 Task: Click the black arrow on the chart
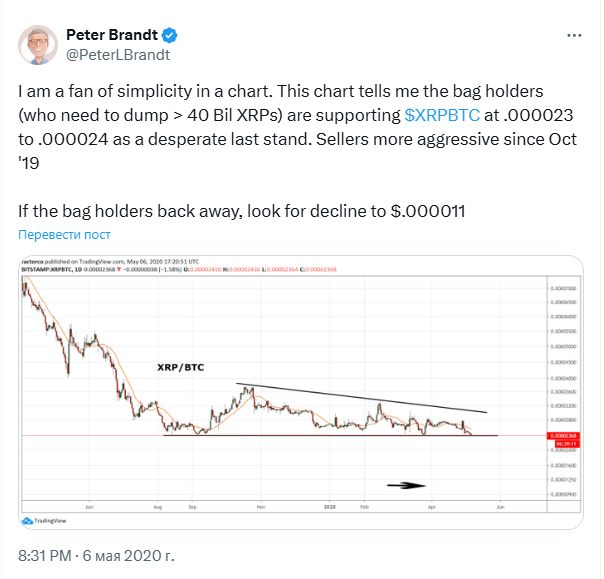[x=406, y=485]
